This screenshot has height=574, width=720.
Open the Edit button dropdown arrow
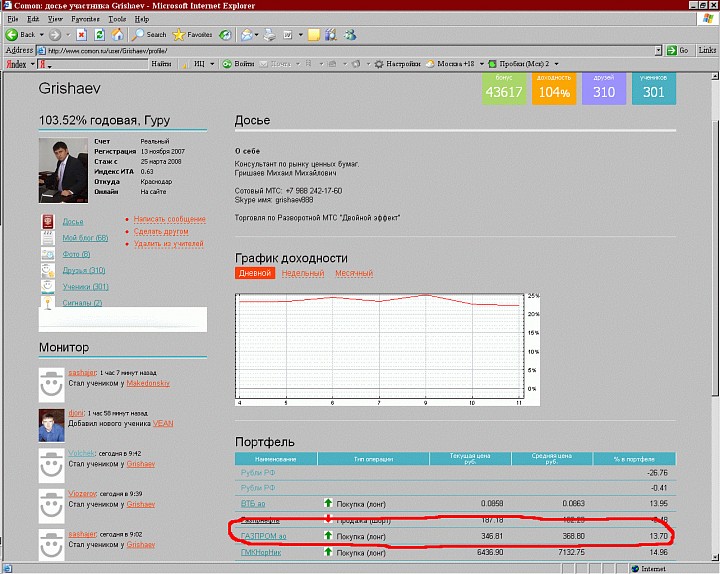301,34
